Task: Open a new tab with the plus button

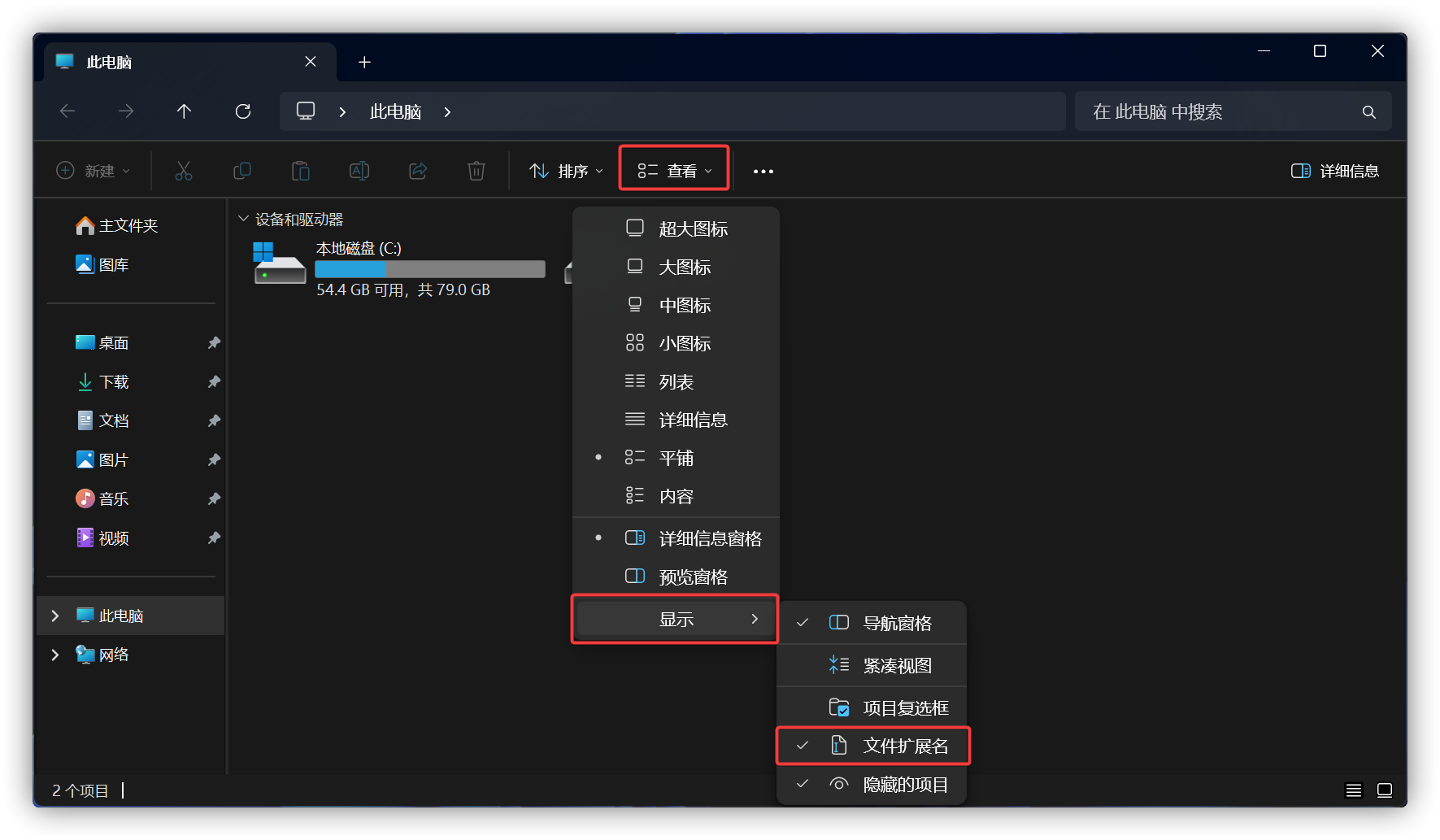Action: click(x=364, y=61)
